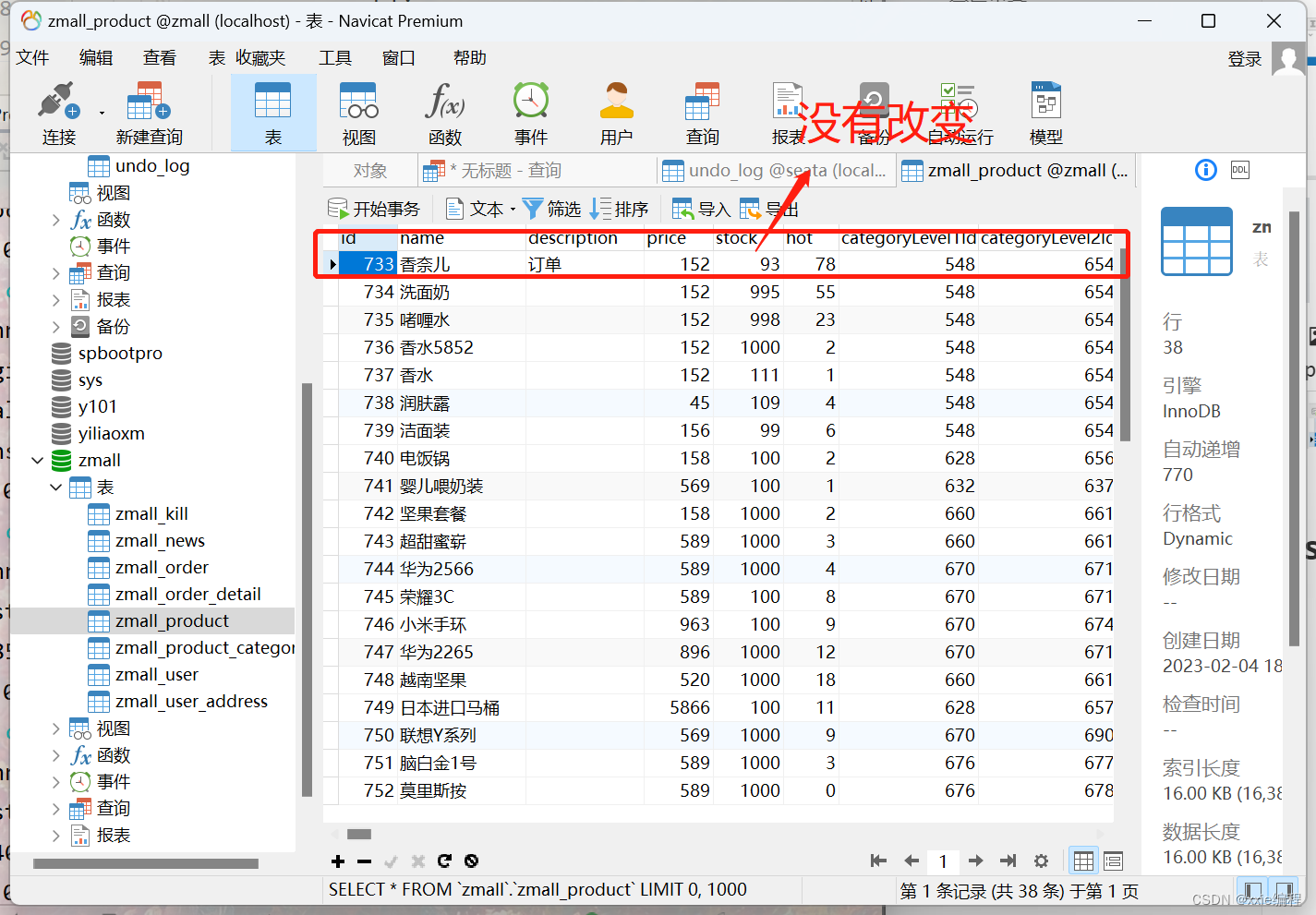Go to last page icon
This screenshot has width=1316, height=915.
[1008, 861]
